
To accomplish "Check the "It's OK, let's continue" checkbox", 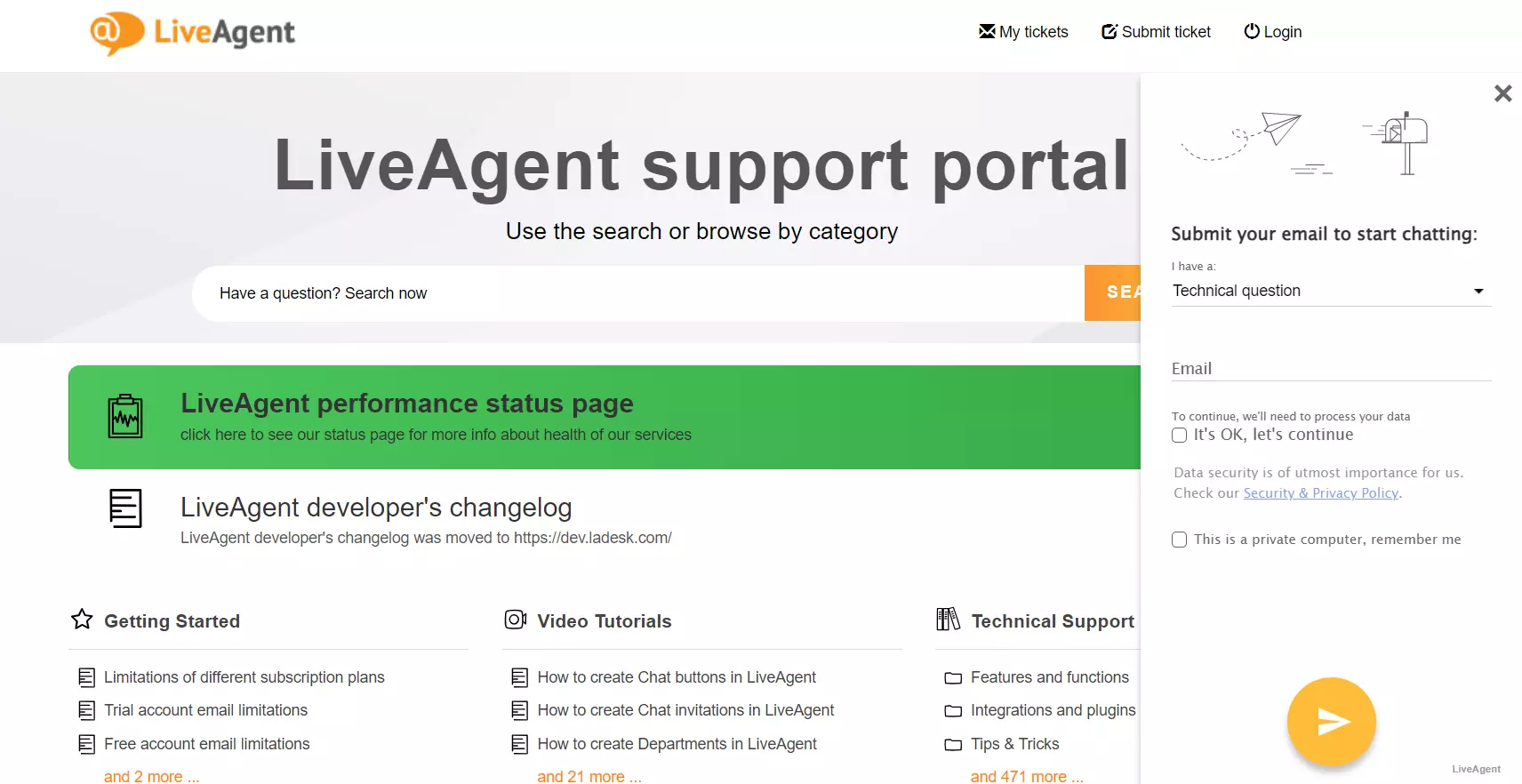I will pos(1180,436).
